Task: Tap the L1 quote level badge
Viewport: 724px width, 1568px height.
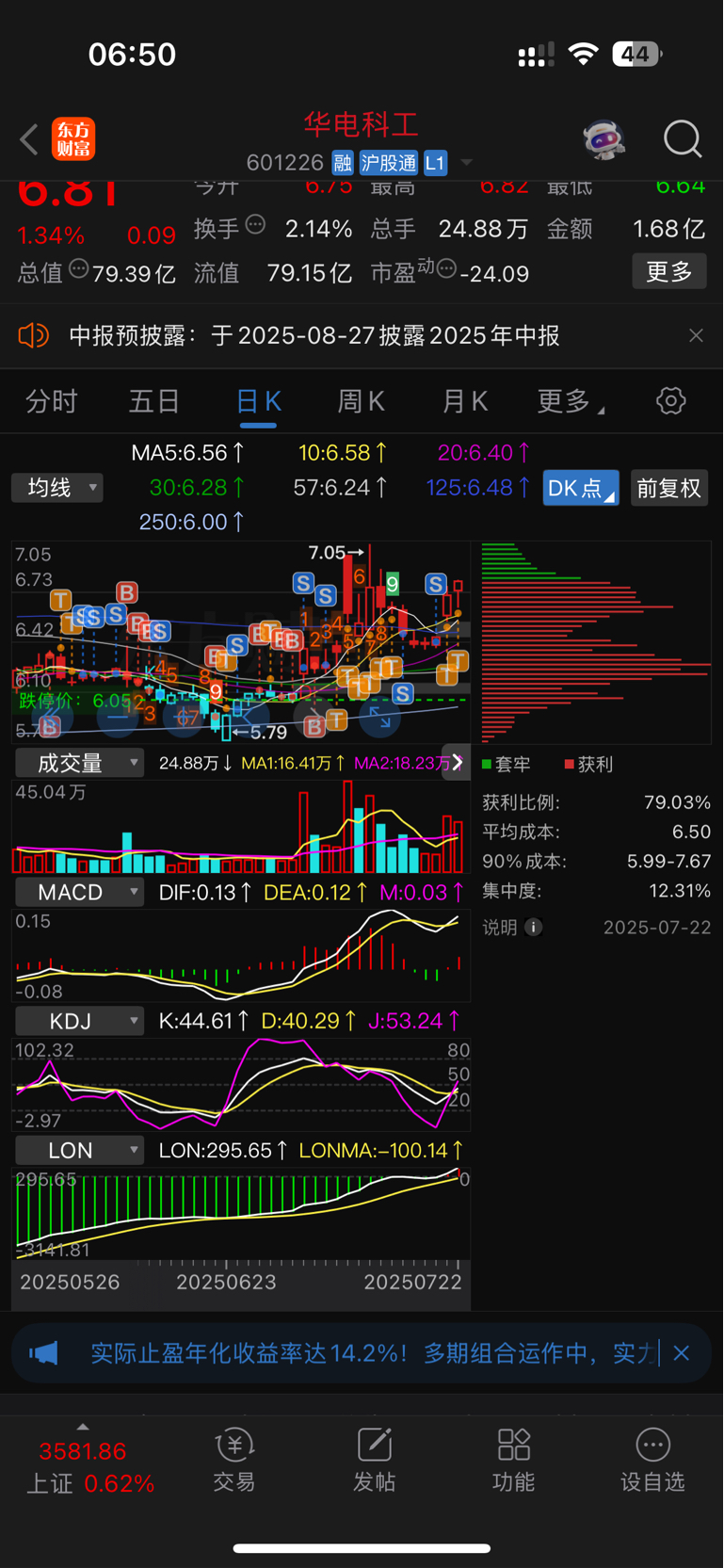Action: coord(435,163)
